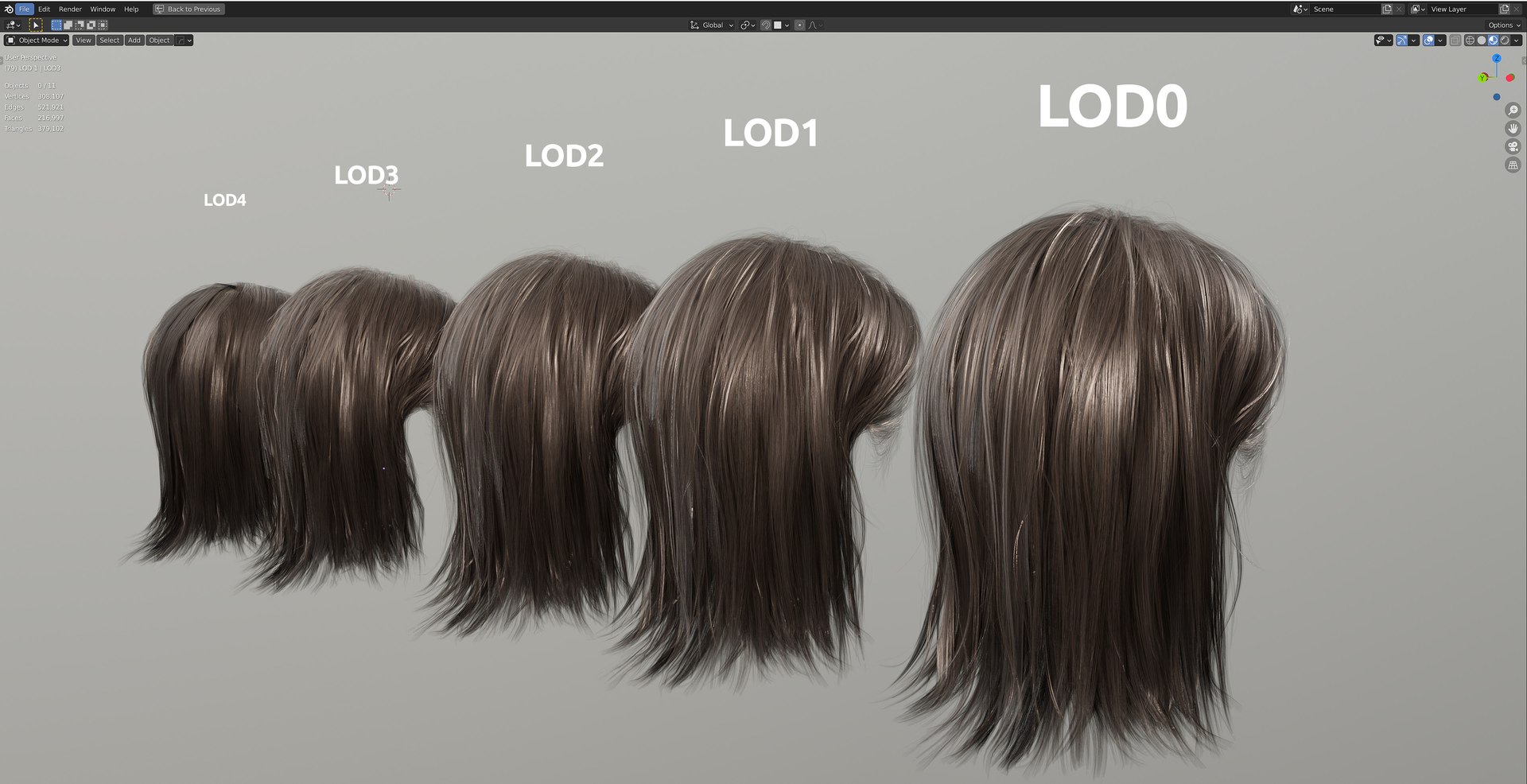Image resolution: width=1527 pixels, height=784 pixels.
Task: Toggle Show Gizmo button
Action: pyautogui.click(x=1401, y=40)
